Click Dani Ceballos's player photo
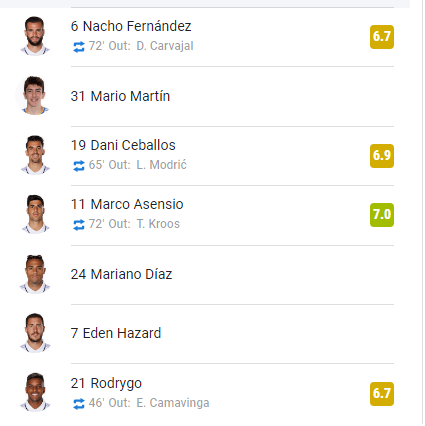425x426 pixels. click(35, 155)
